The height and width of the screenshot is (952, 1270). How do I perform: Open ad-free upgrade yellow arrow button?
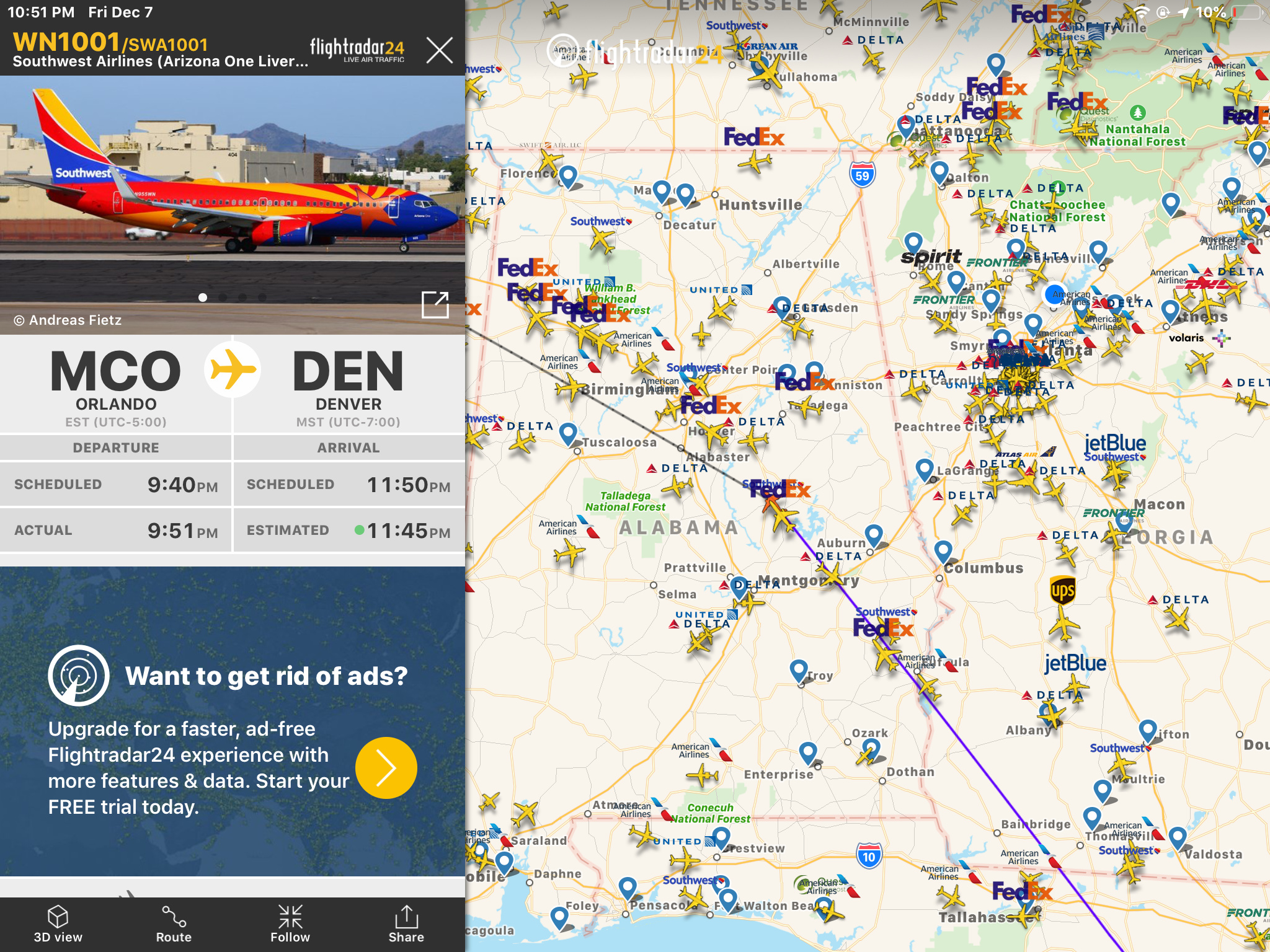(386, 768)
